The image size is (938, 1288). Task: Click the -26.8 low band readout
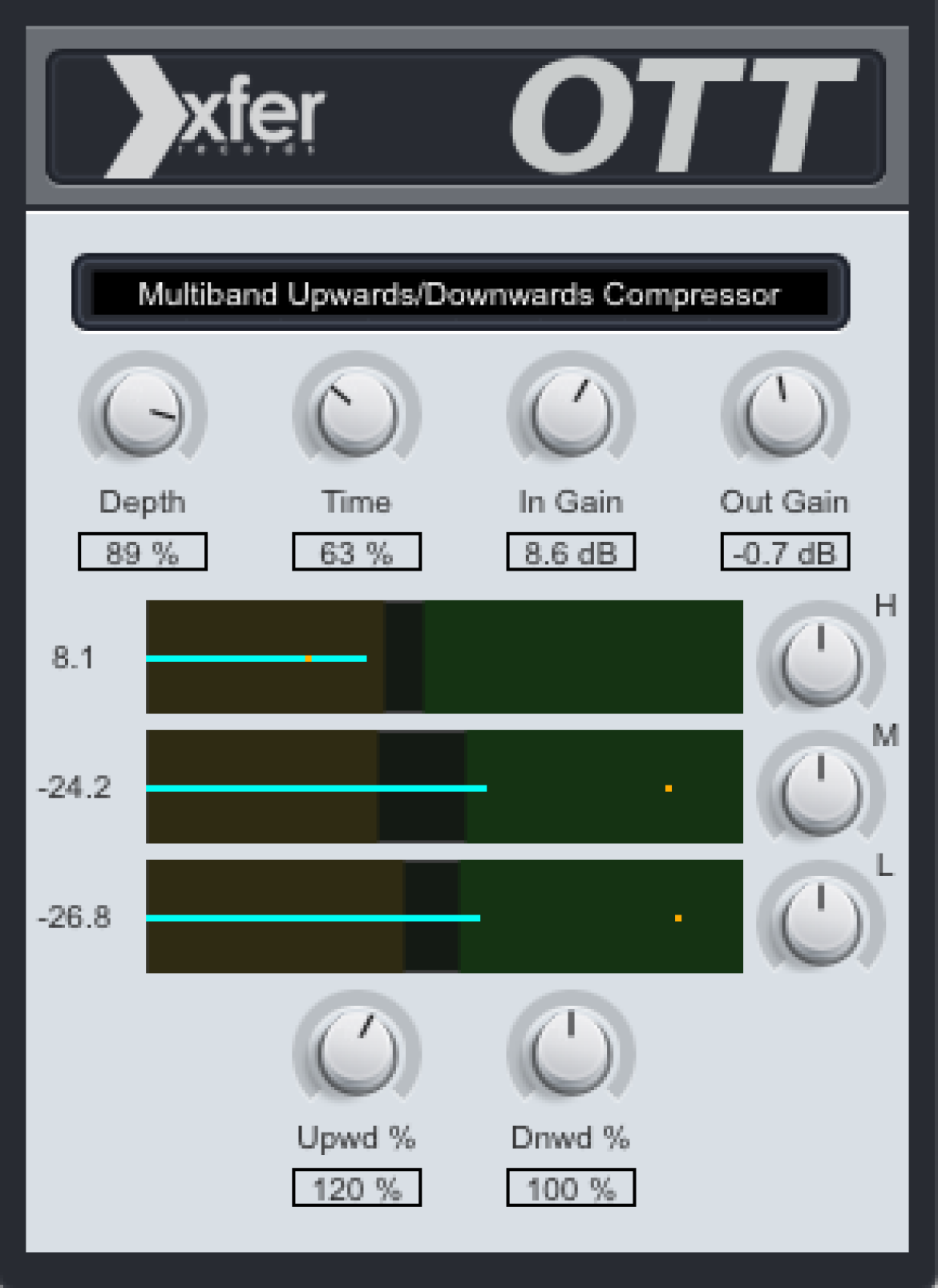[x=74, y=917]
